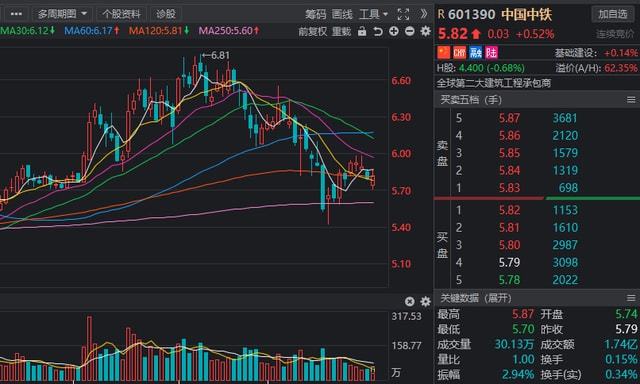Click 成交额 1.74亿 value
Screen dimensions: 640x384
pyautogui.click(x=621, y=344)
